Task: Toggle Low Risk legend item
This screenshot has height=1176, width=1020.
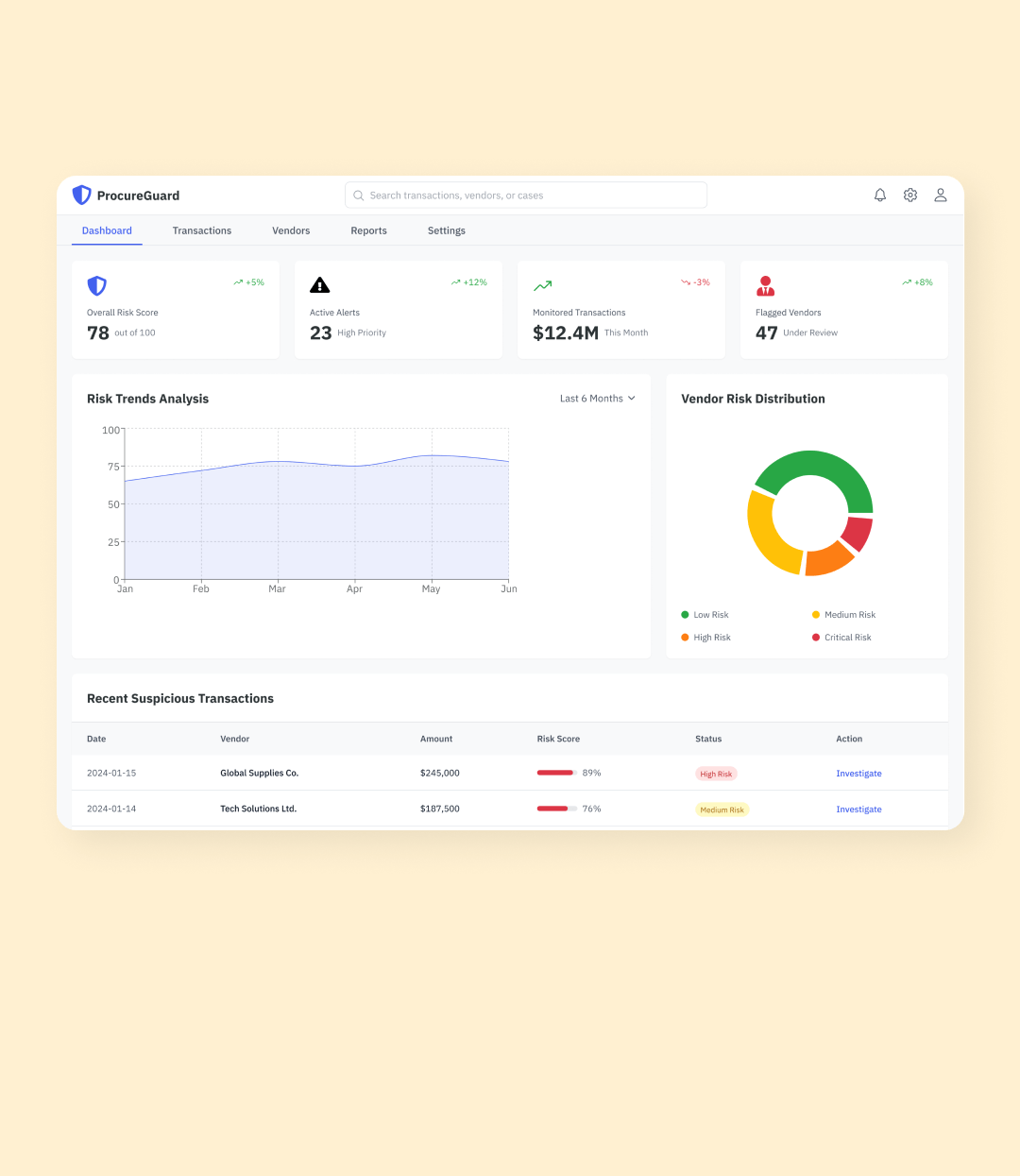Action: [x=705, y=615]
